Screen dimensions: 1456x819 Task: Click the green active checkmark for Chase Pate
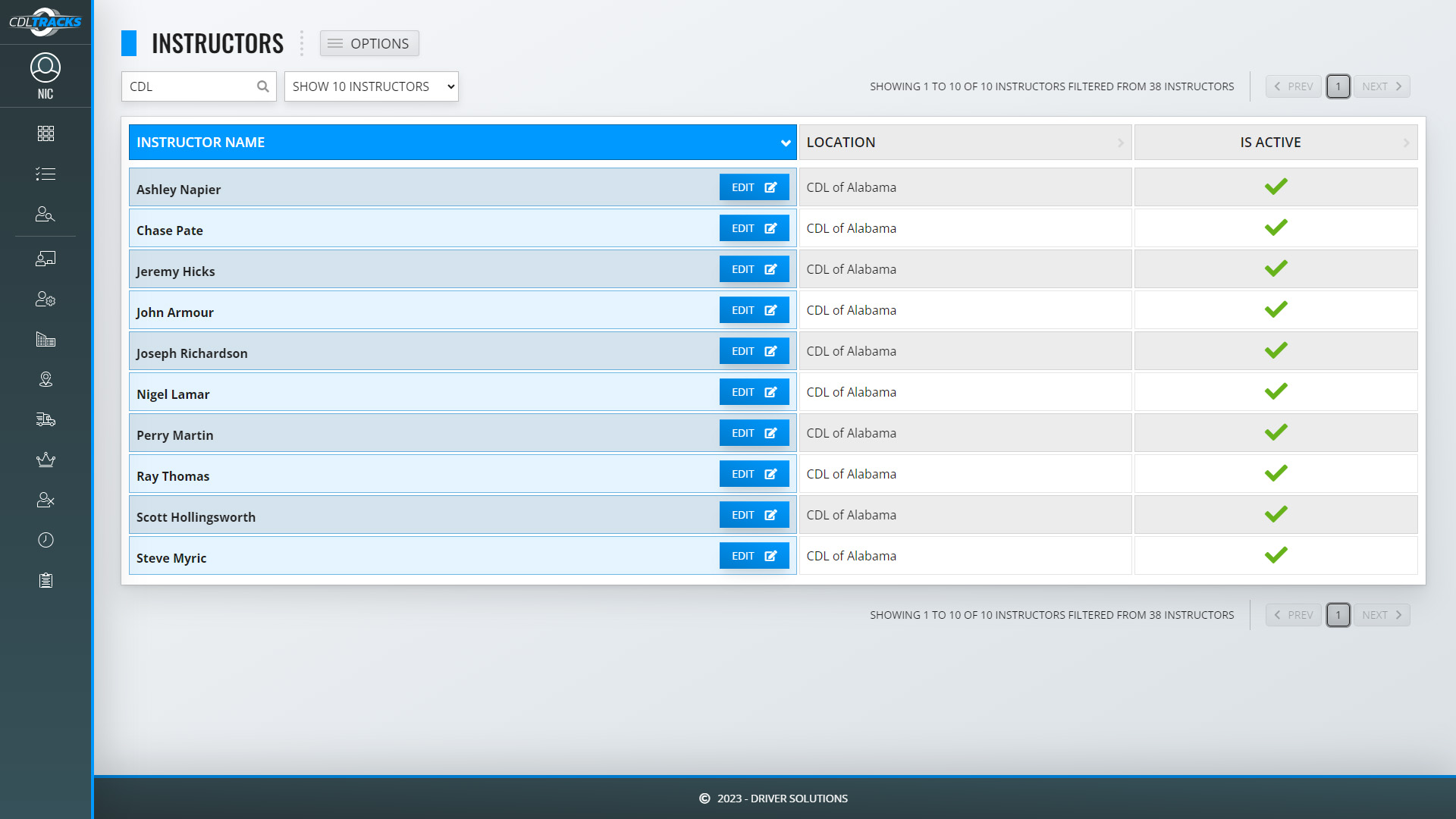(1276, 227)
